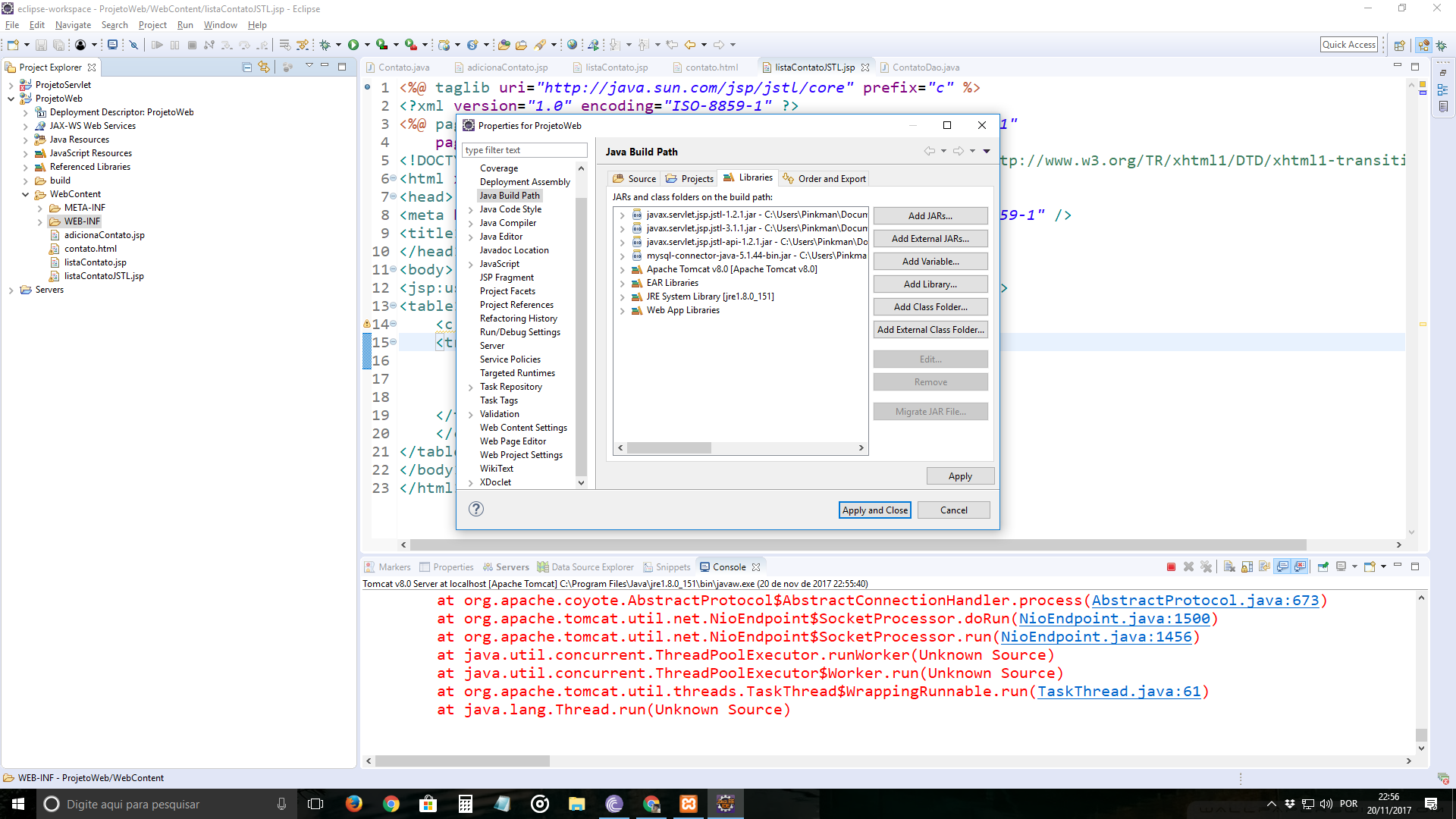Toggle Show Console on standard output change
The image size is (1456, 819).
pyautogui.click(x=1282, y=567)
